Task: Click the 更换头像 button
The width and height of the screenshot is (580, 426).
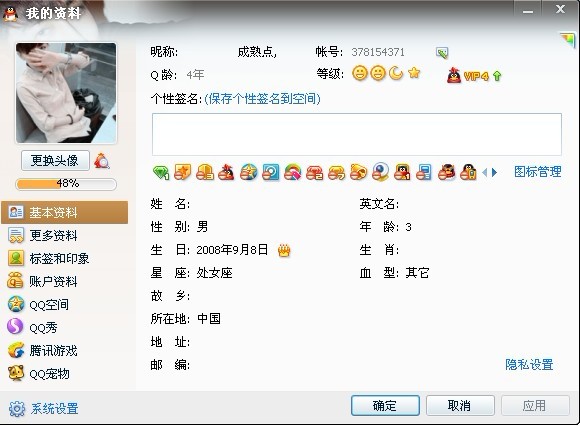Action: [55, 160]
